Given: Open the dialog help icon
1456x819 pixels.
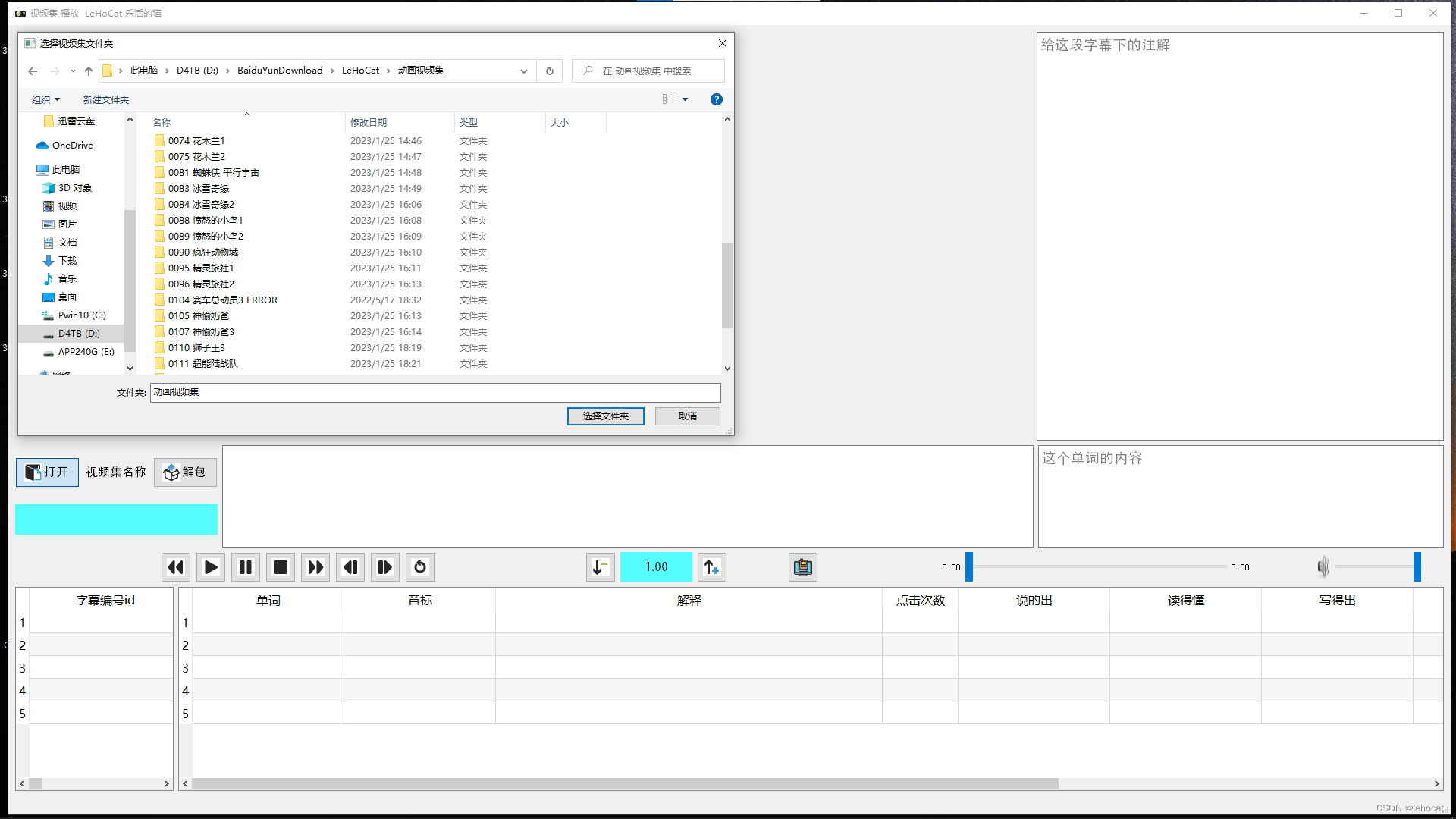Looking at the screenshot, I should (x=717, y=99).
